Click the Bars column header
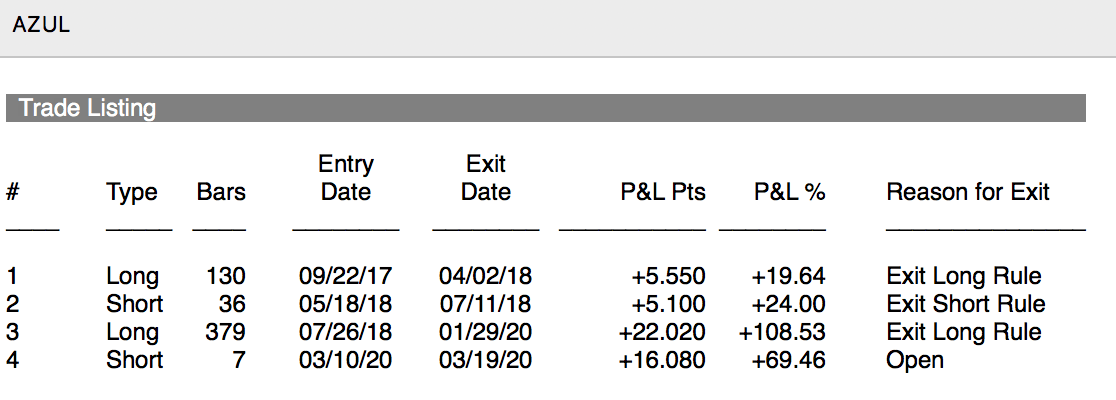The width and height of the screenshot is (1116, 400). pyautogui.click(x=221, y=192)
